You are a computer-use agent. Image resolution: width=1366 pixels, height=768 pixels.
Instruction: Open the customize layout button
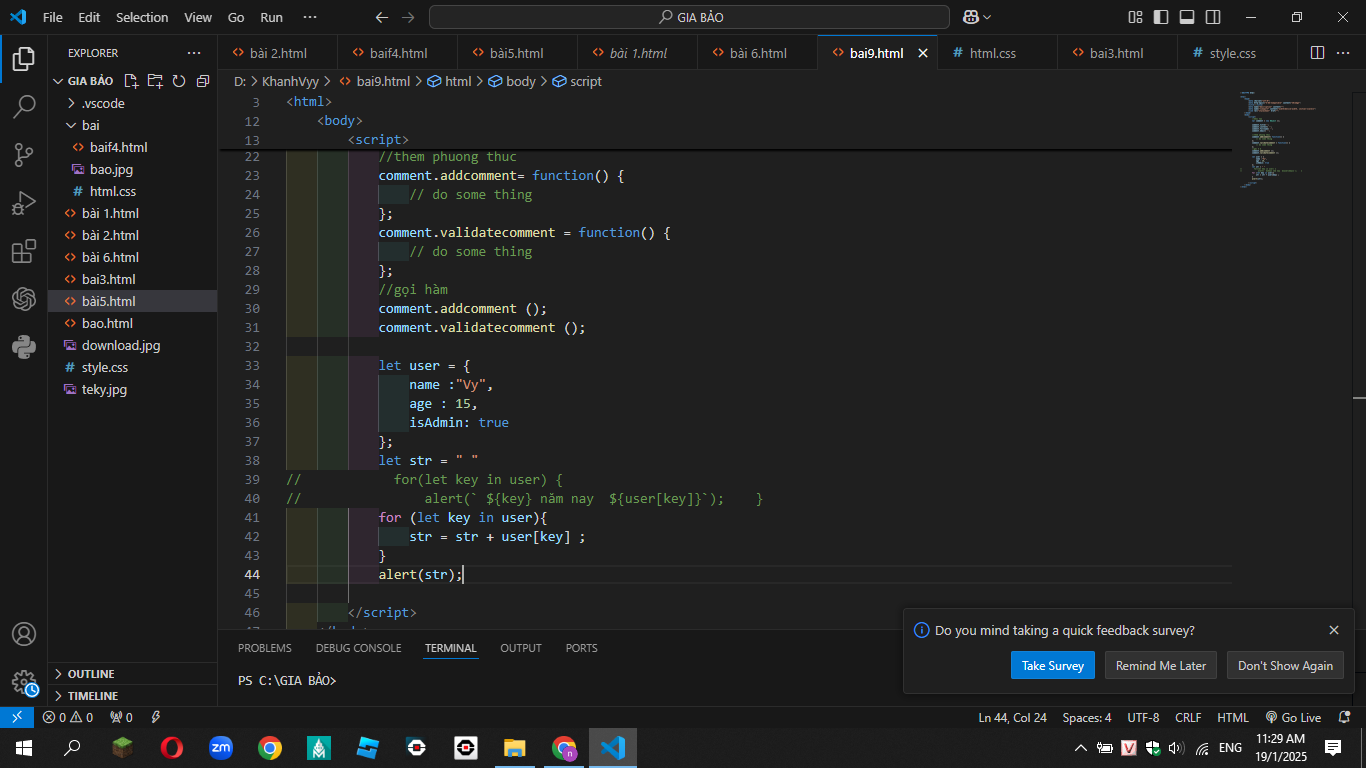pyautogui.click(x=1135, y=17)
